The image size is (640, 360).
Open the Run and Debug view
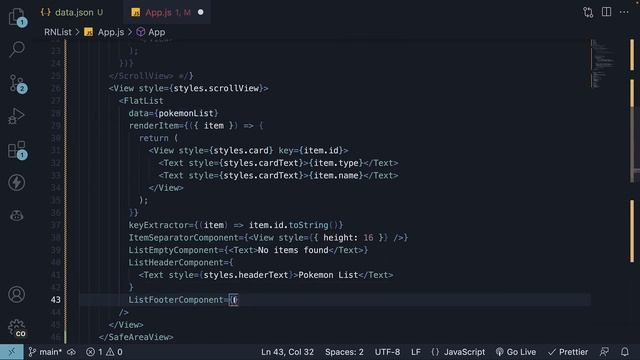tap(17, 116)
